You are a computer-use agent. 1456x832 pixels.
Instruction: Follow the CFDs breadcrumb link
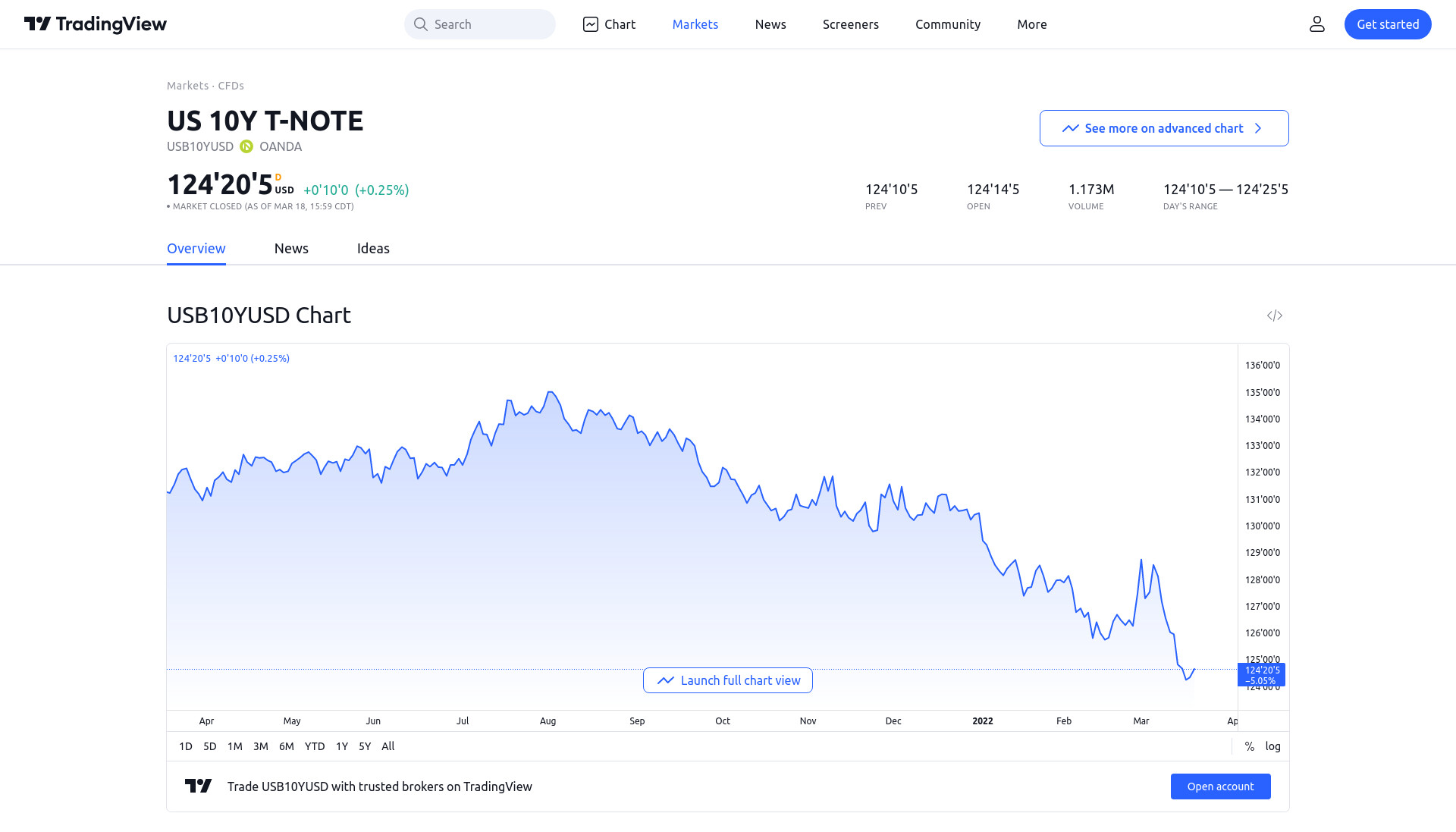[231, 86]
